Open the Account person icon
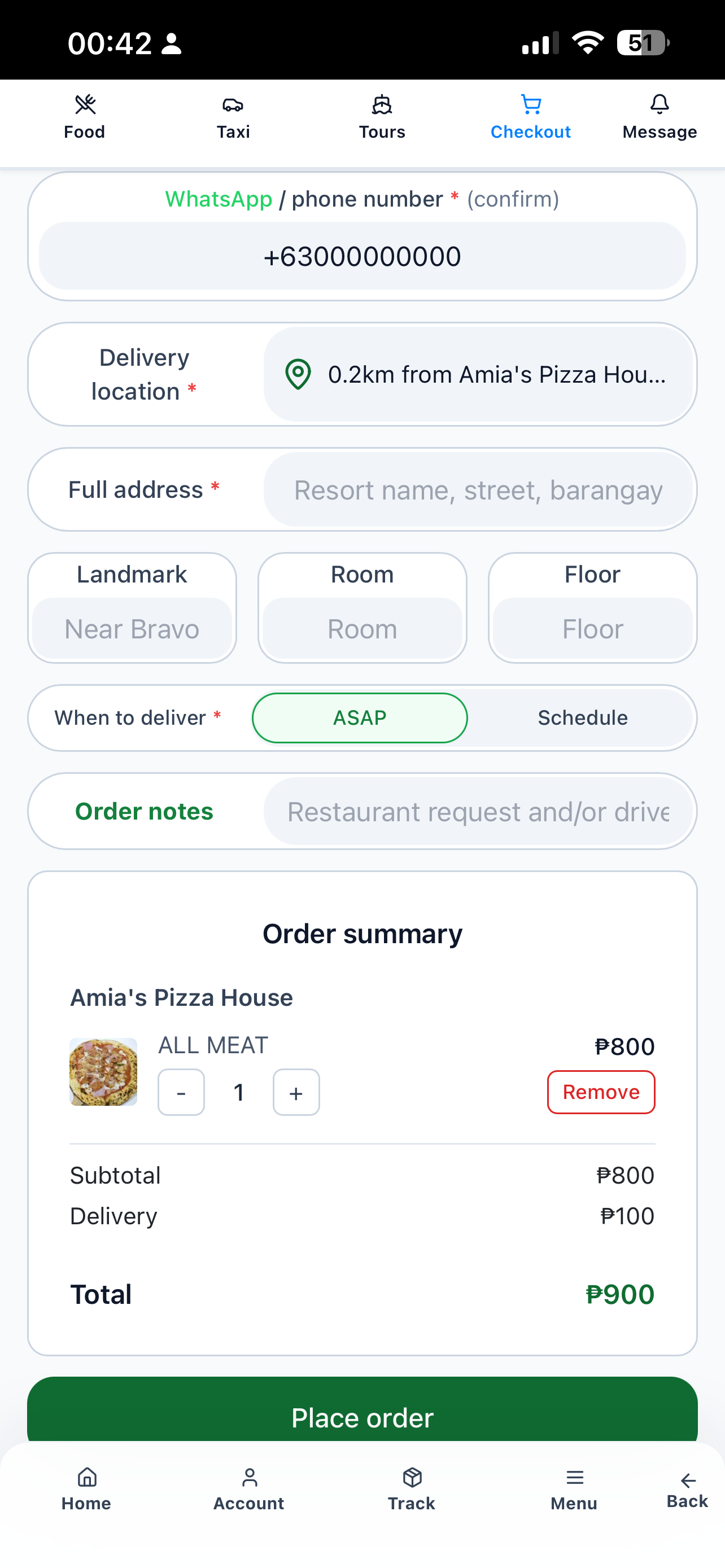This screenshot has height=1568, width=725. (249, 1477)
